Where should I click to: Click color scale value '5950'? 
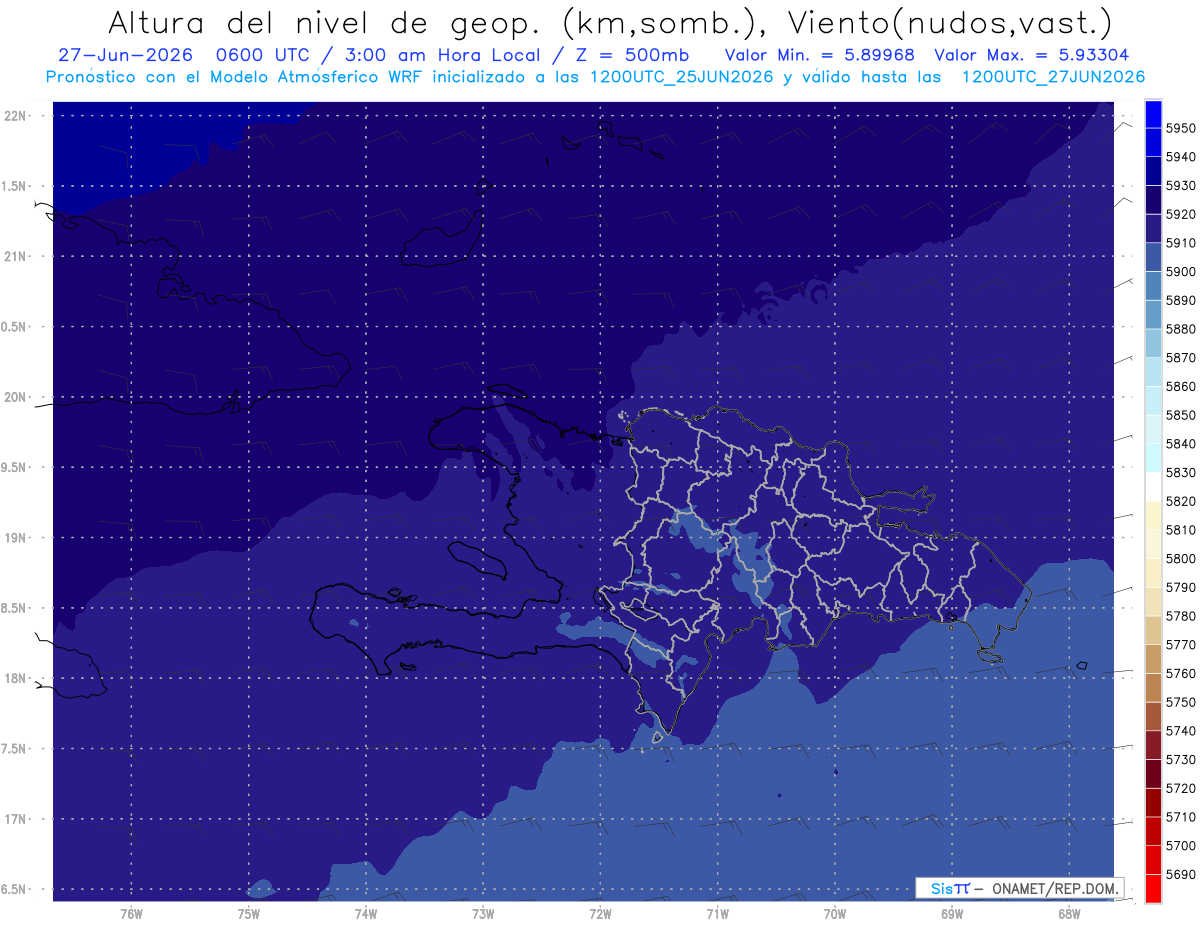(1181, 128)
